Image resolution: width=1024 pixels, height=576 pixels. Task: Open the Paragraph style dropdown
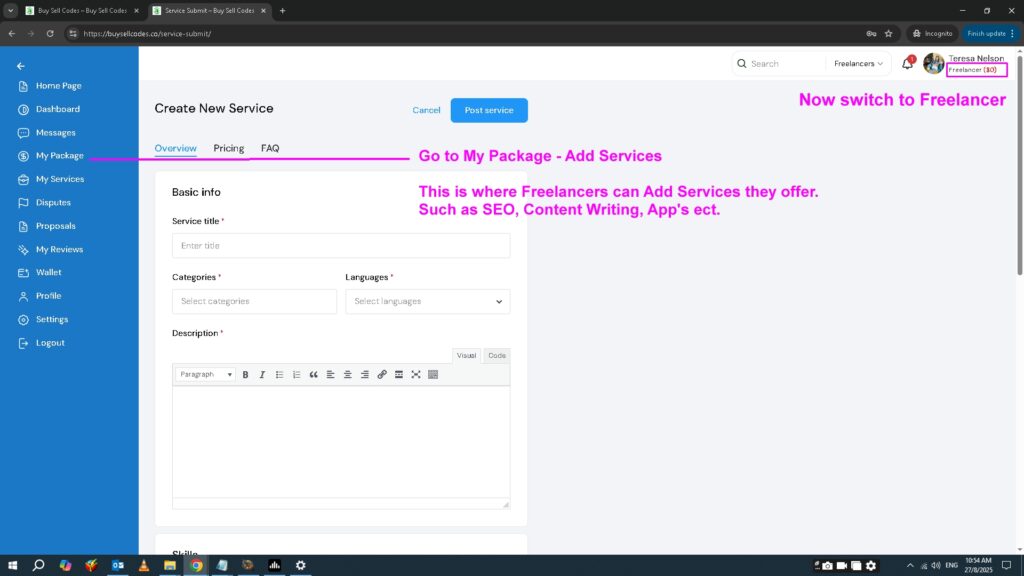(204, 374)
